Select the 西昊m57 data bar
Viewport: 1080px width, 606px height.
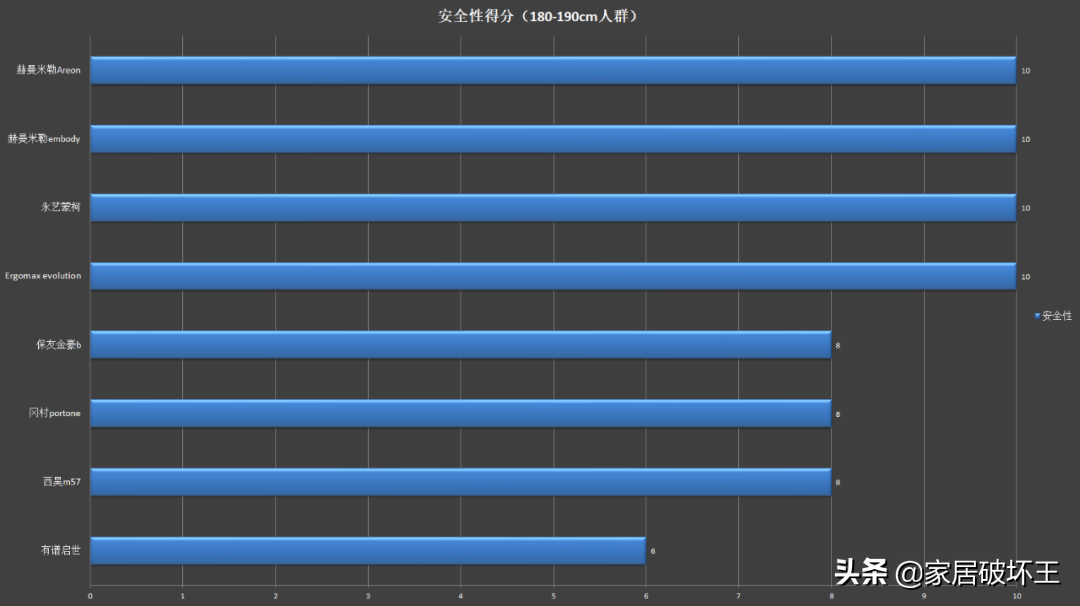pos(461,482)
